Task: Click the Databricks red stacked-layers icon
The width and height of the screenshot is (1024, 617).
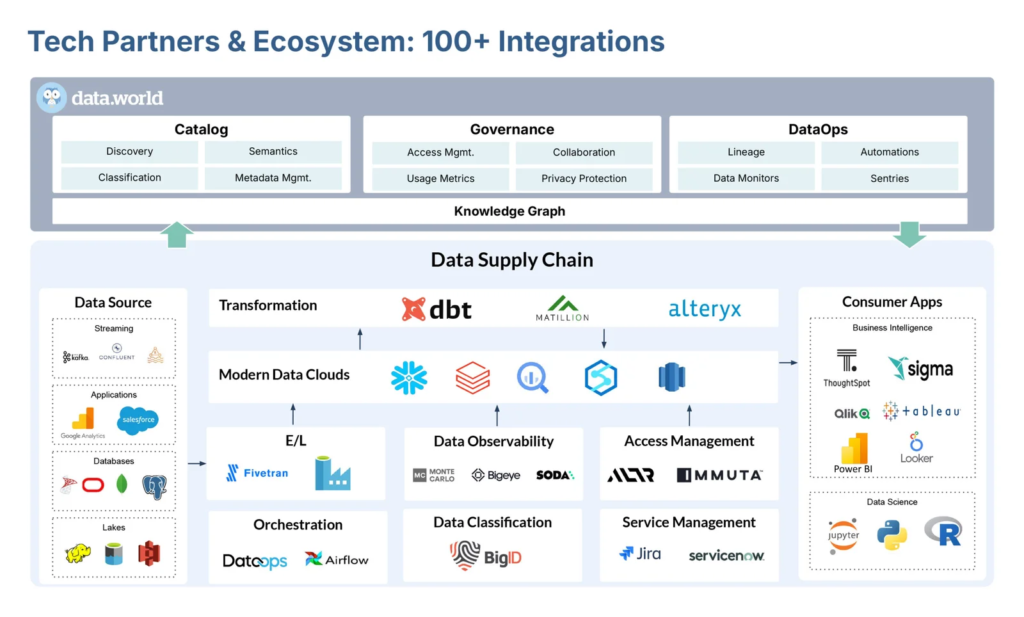Action: [x=472, y=377]
